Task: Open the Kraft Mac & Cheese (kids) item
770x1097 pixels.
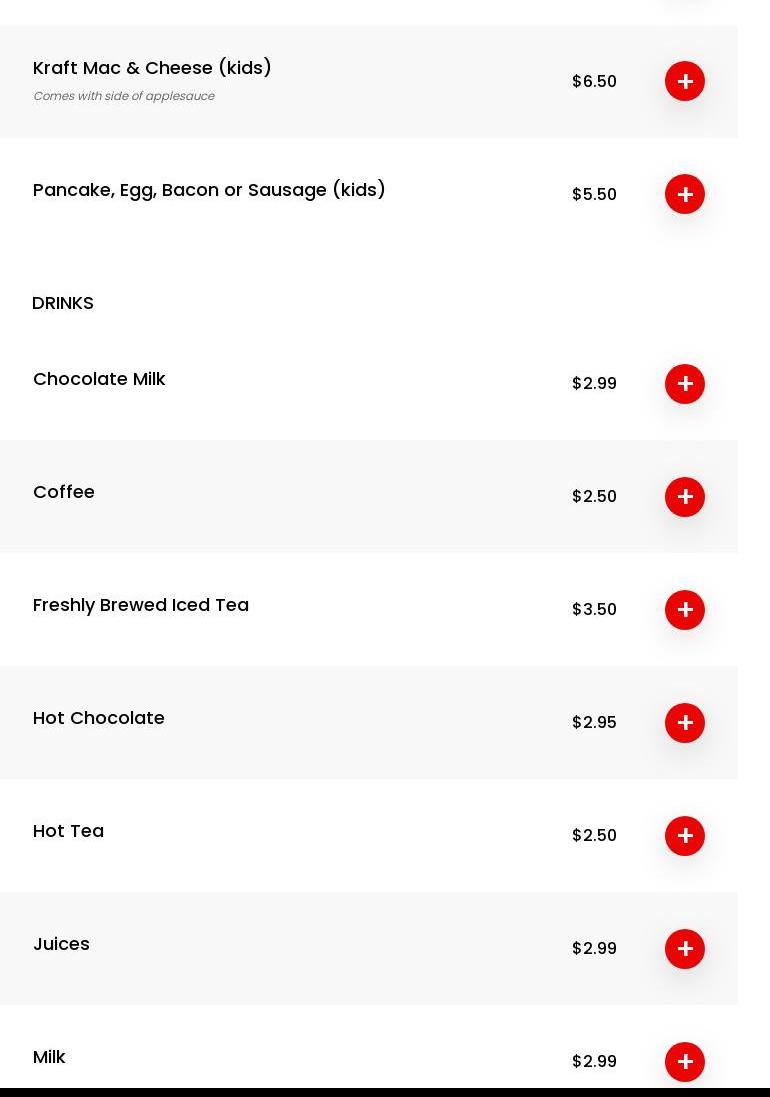Action: [x=152, y=68]
